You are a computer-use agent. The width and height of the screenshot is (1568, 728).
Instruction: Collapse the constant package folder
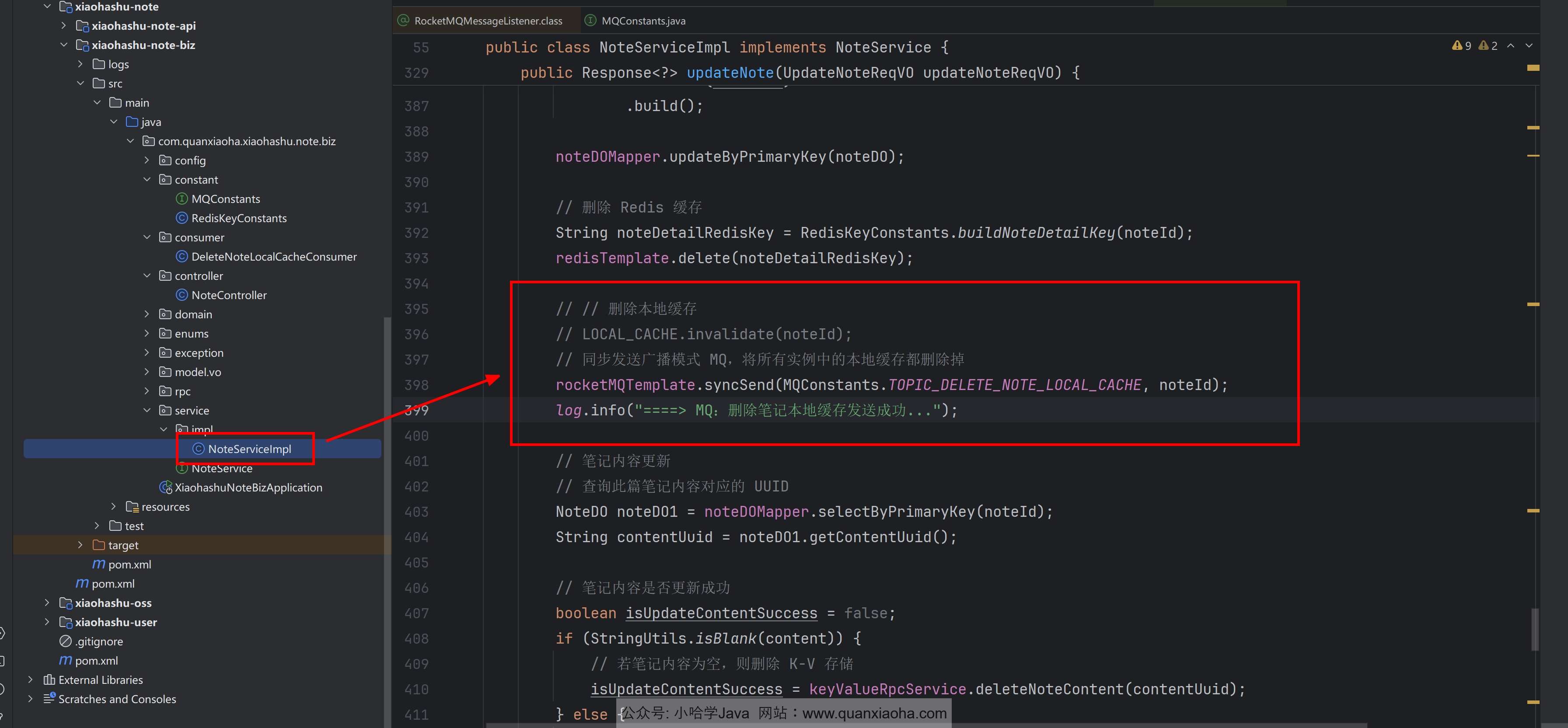(147, 180)
